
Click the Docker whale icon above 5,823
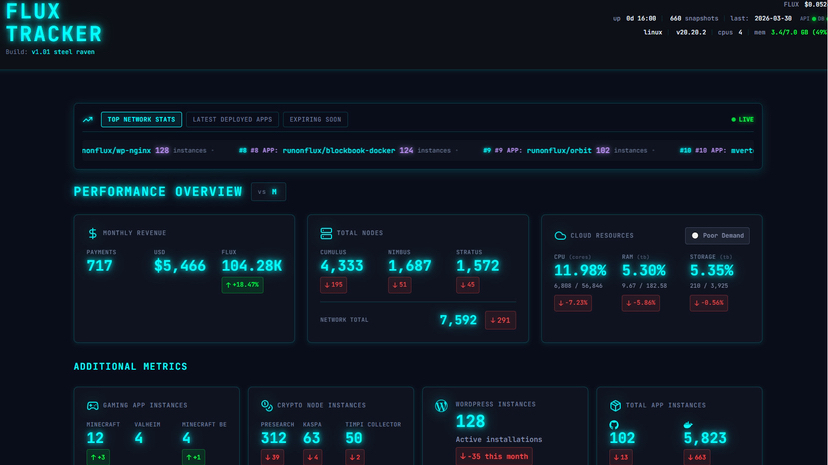pos(688,424)
